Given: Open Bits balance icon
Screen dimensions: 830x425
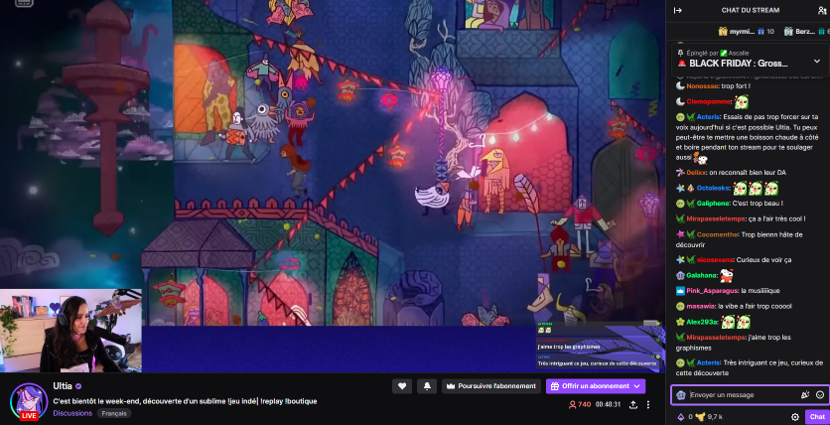Looking at the screenshot, I should tap(681, 417).
